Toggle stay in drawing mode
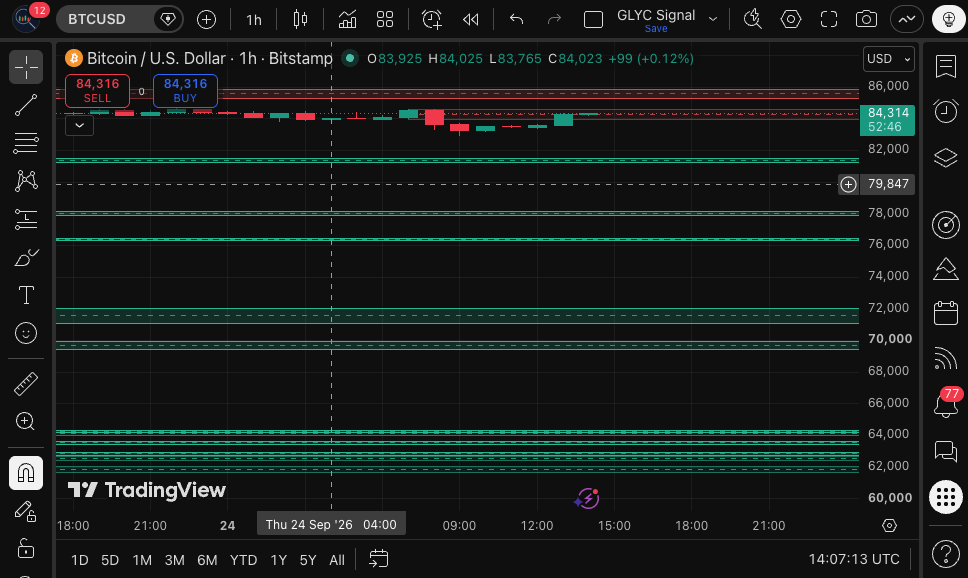This screenshot has width=968, height=578. (x=26, y=511)
